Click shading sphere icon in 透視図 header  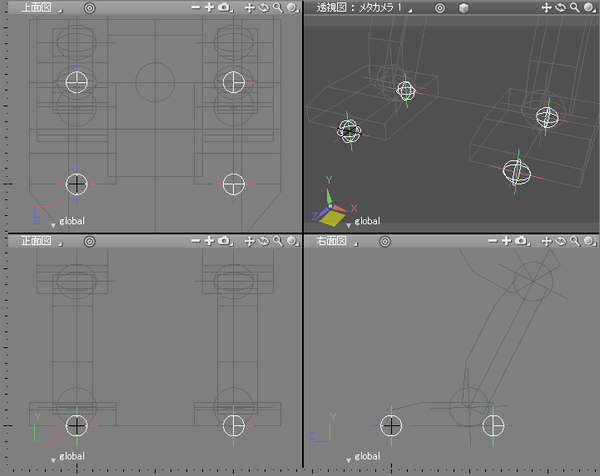pos(590,8)
